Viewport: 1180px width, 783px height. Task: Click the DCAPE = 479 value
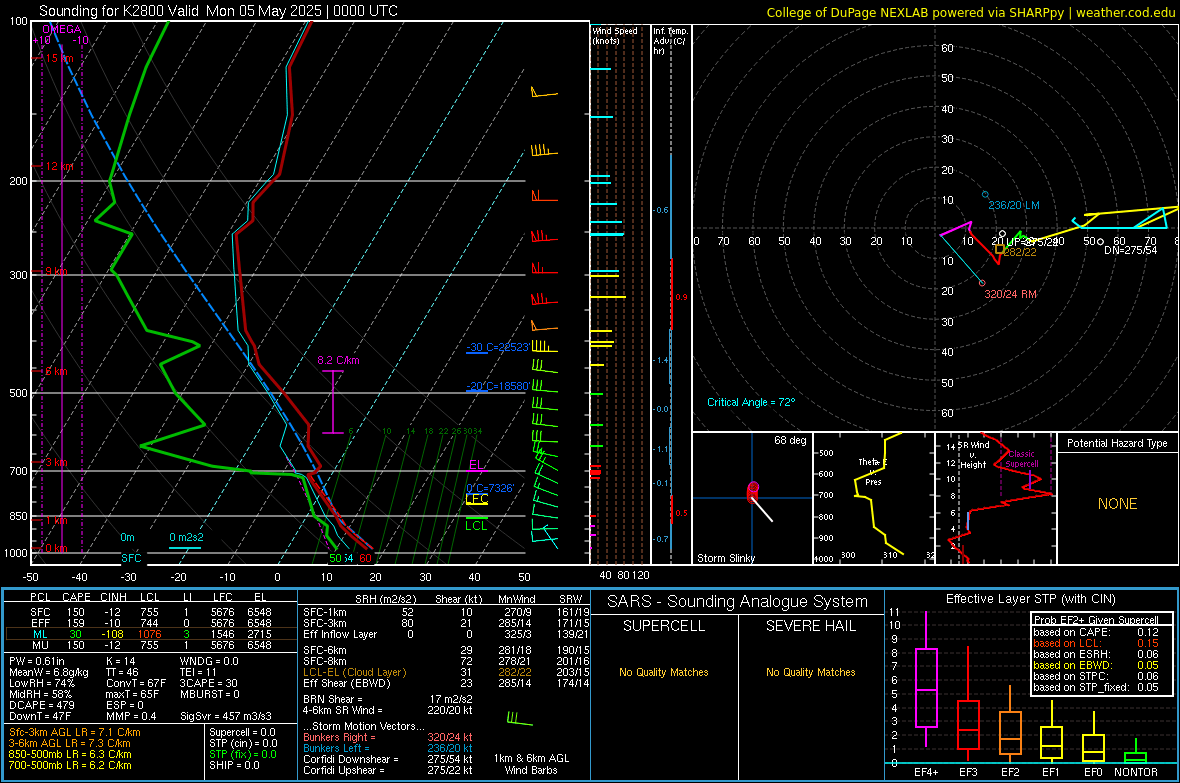click(x=41, y=705)
